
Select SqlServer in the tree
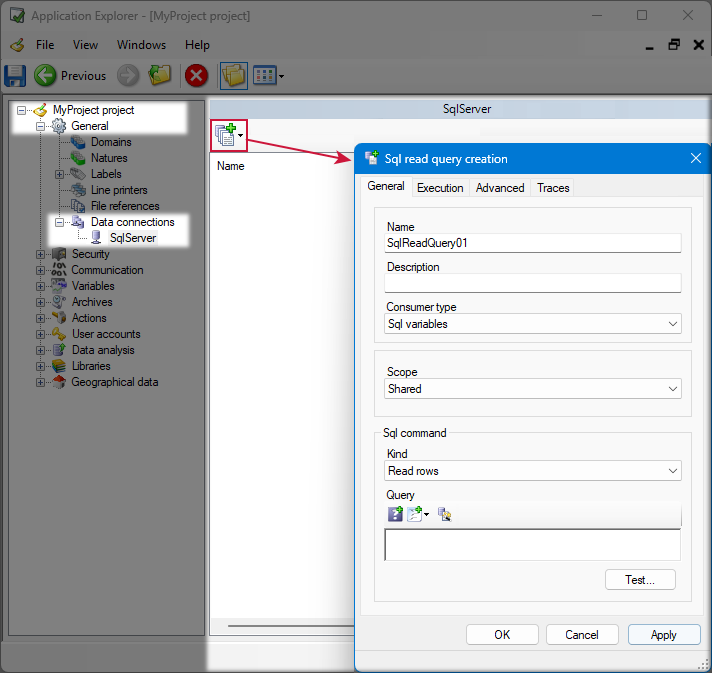132,238
